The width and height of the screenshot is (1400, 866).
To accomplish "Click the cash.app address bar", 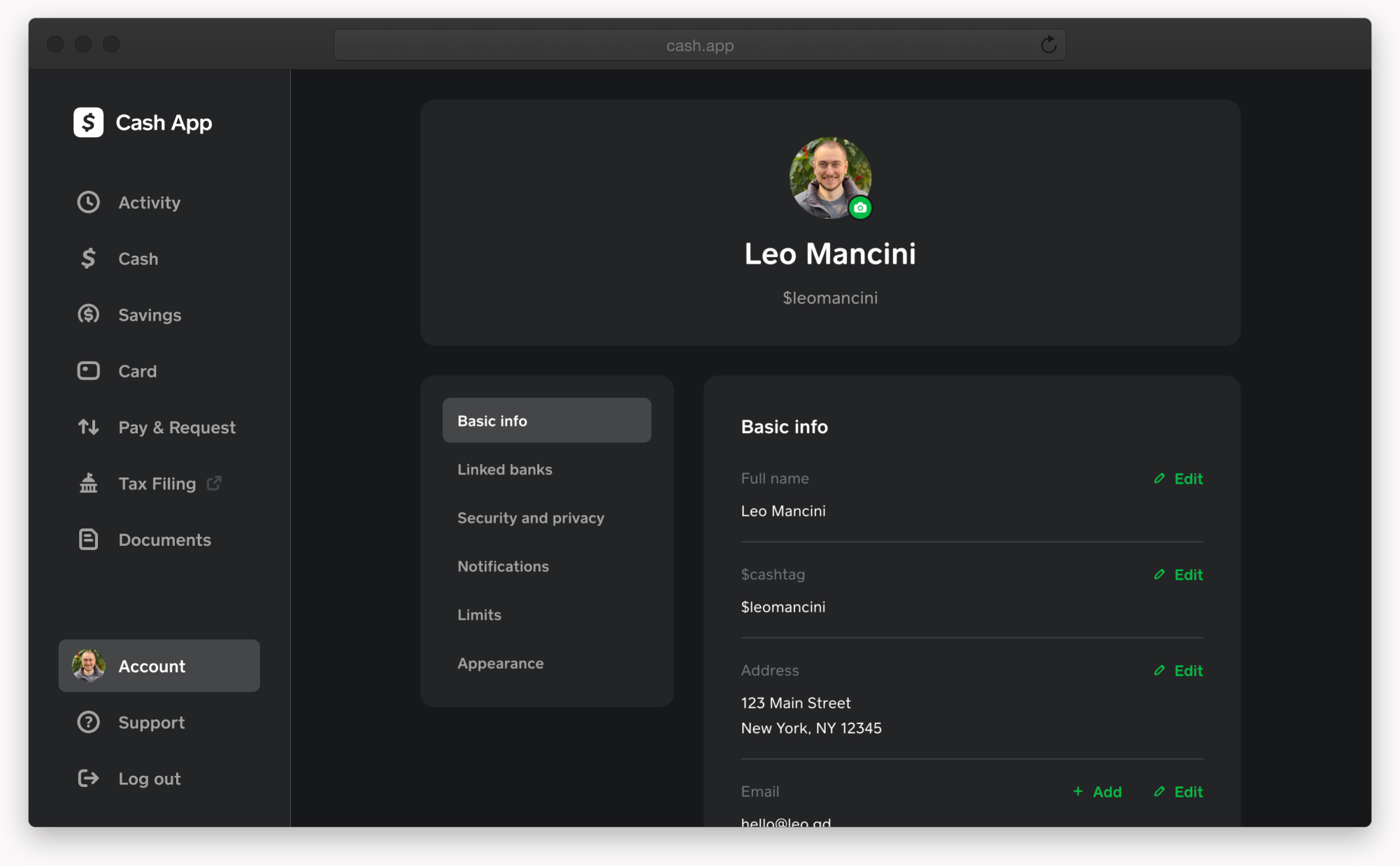I will tap(699, 45).
